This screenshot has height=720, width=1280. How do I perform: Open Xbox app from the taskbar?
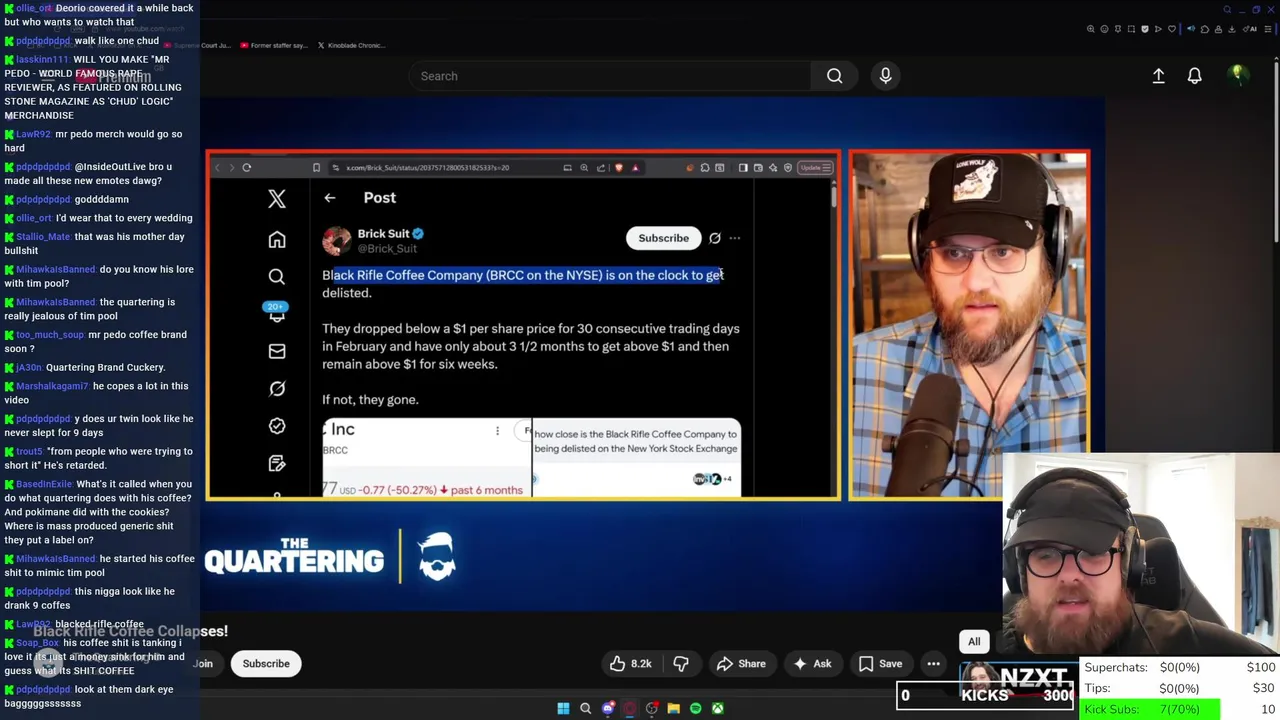[718, 709]
